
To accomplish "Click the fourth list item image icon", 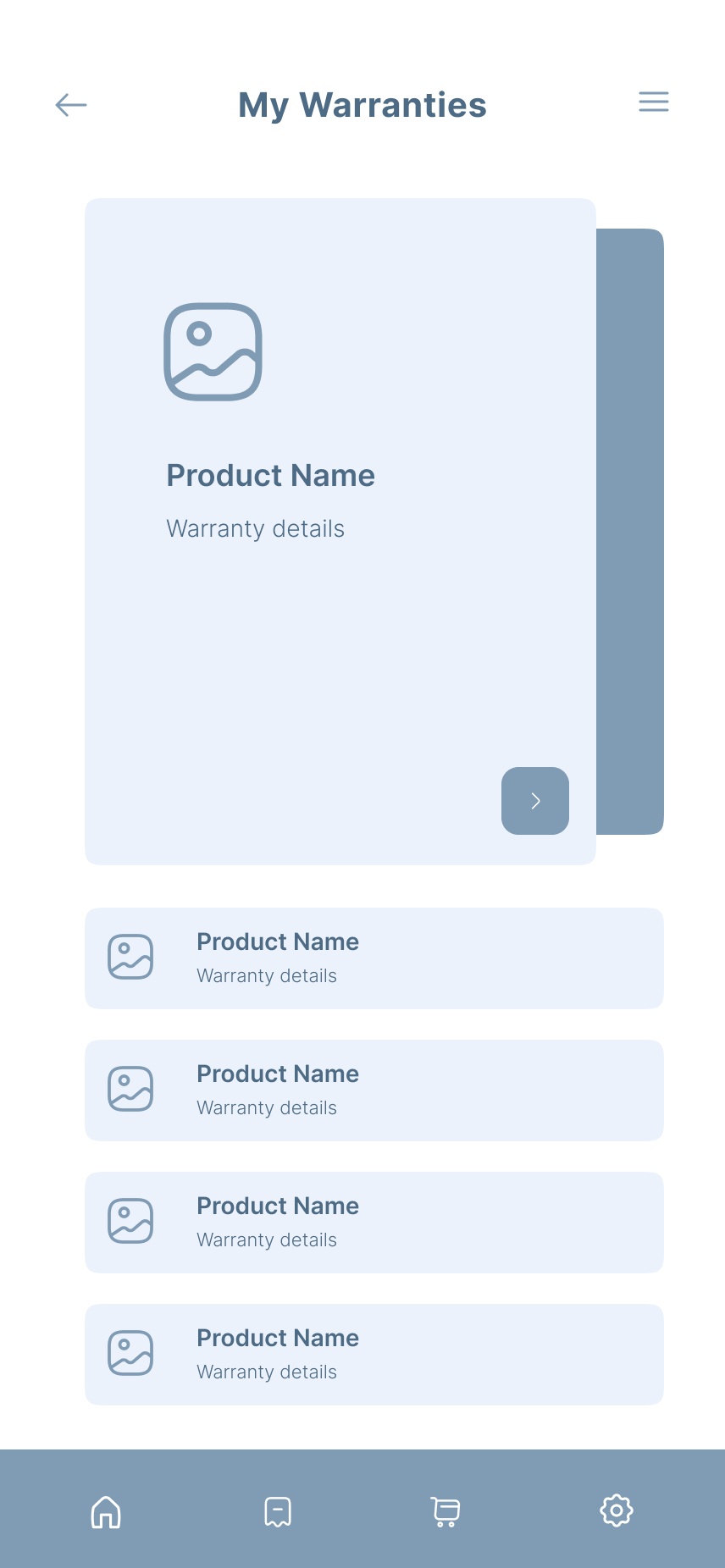I will tap(130, 1353).
